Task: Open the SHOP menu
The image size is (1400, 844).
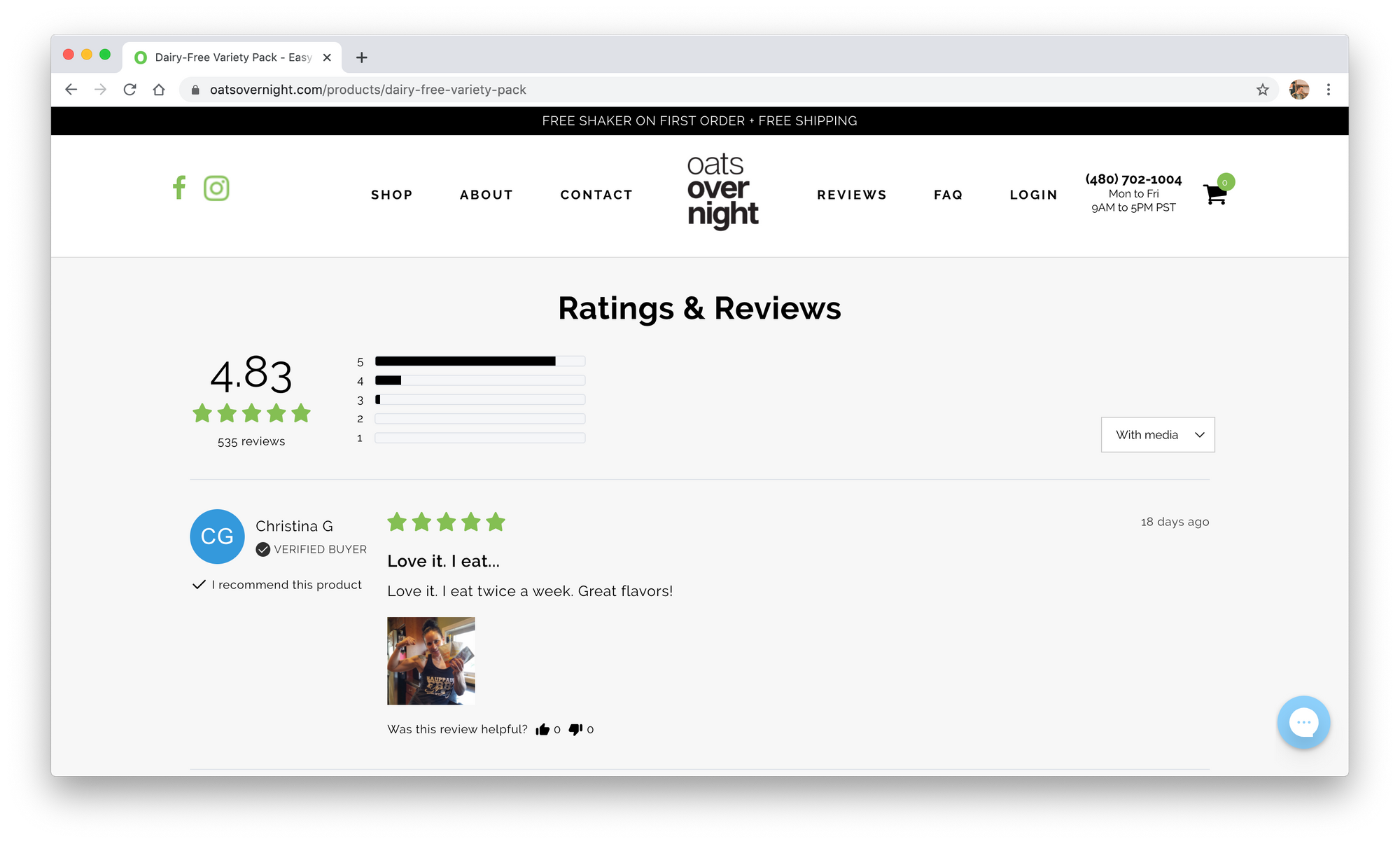Action: (391, 195)
